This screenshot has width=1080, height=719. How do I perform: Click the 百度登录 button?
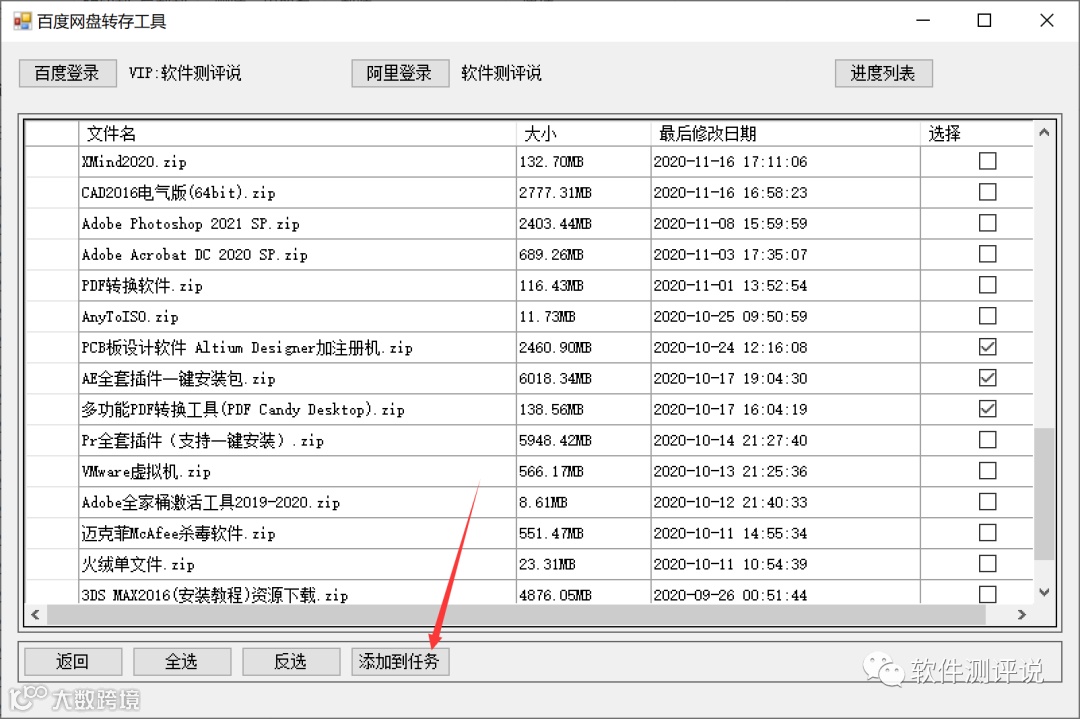[x=67, y=73]
